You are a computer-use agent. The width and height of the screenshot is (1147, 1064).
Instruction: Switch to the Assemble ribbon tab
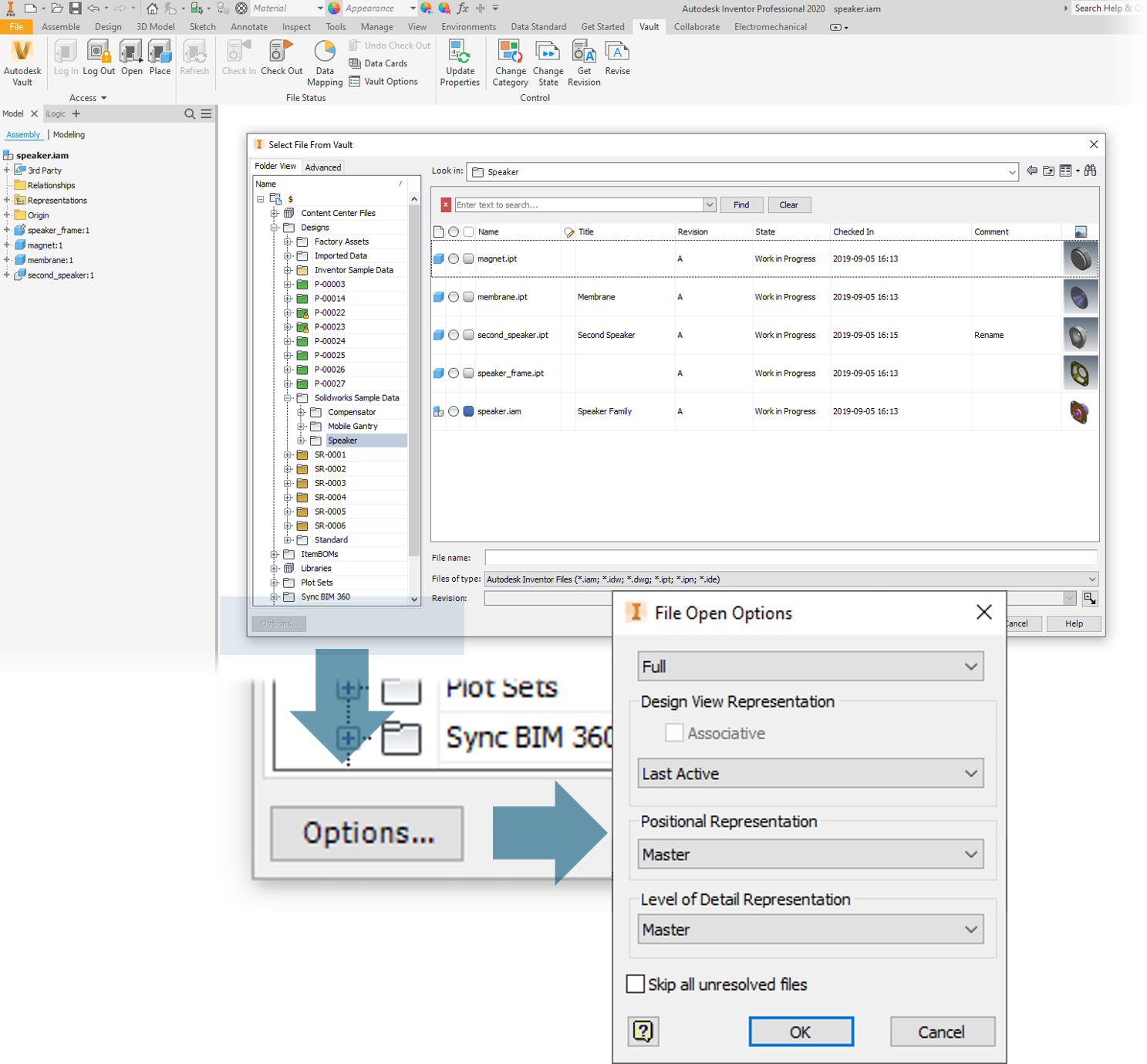[x=61, y=26]
